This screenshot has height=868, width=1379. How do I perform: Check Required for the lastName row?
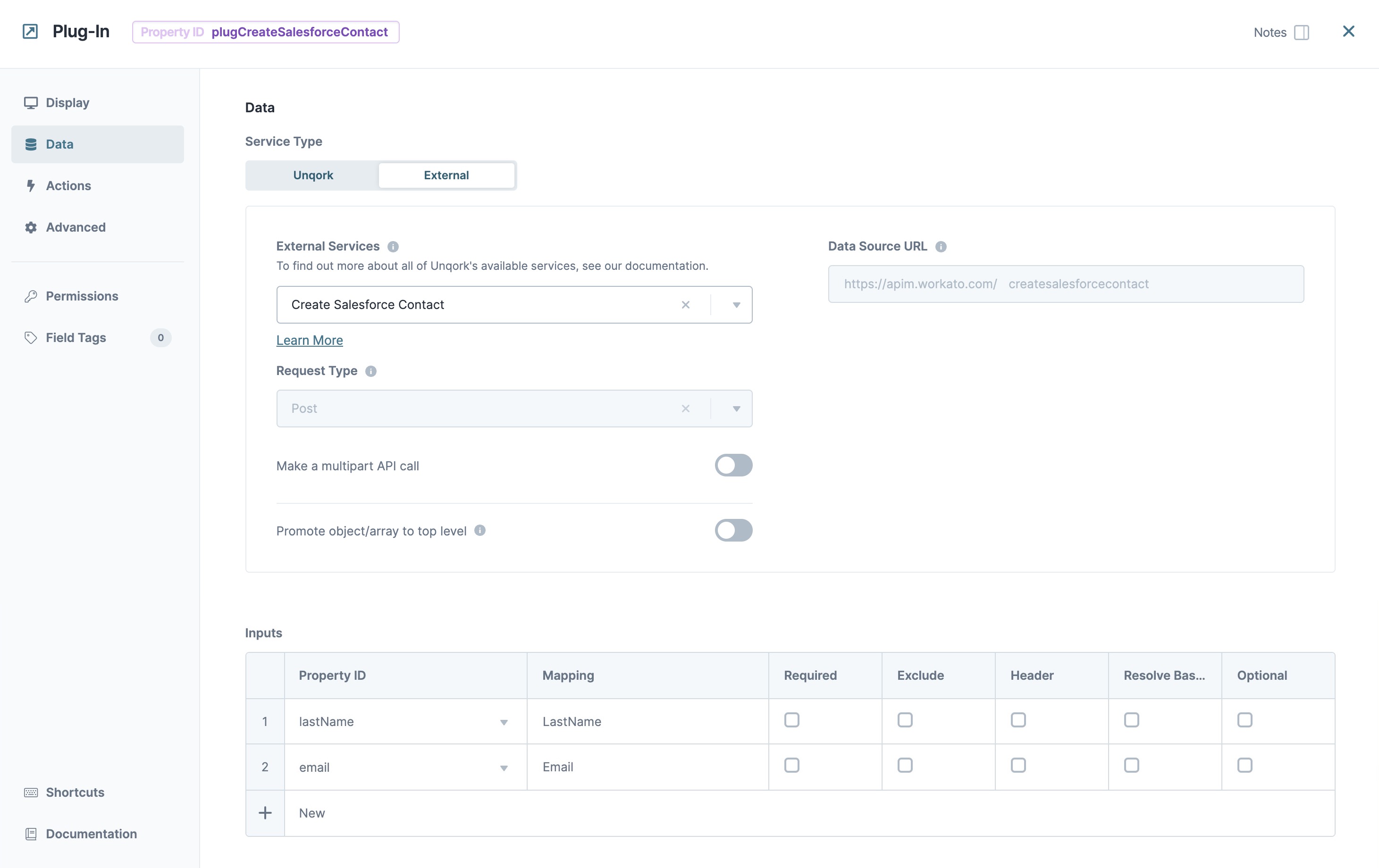click(x=791, y=720)
